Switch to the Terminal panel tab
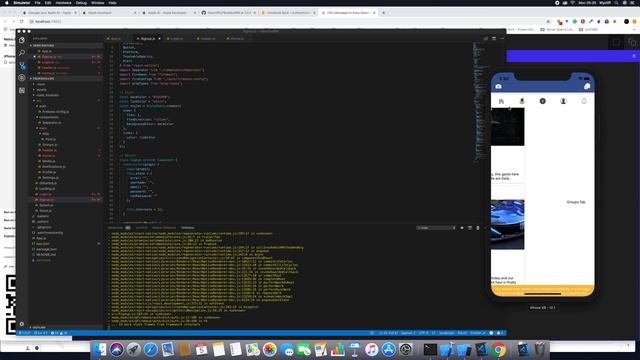The image size is (640, 360). 188,228
